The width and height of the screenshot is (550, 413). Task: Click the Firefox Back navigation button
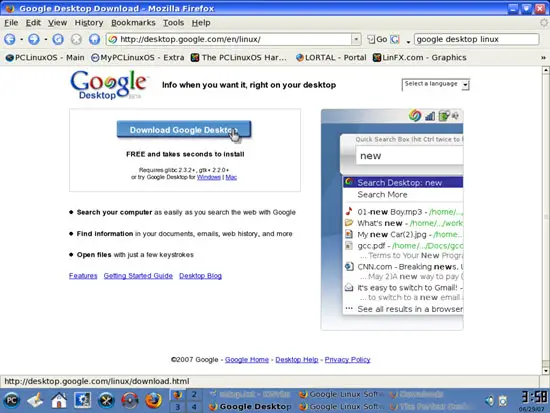tap(10, 39)
